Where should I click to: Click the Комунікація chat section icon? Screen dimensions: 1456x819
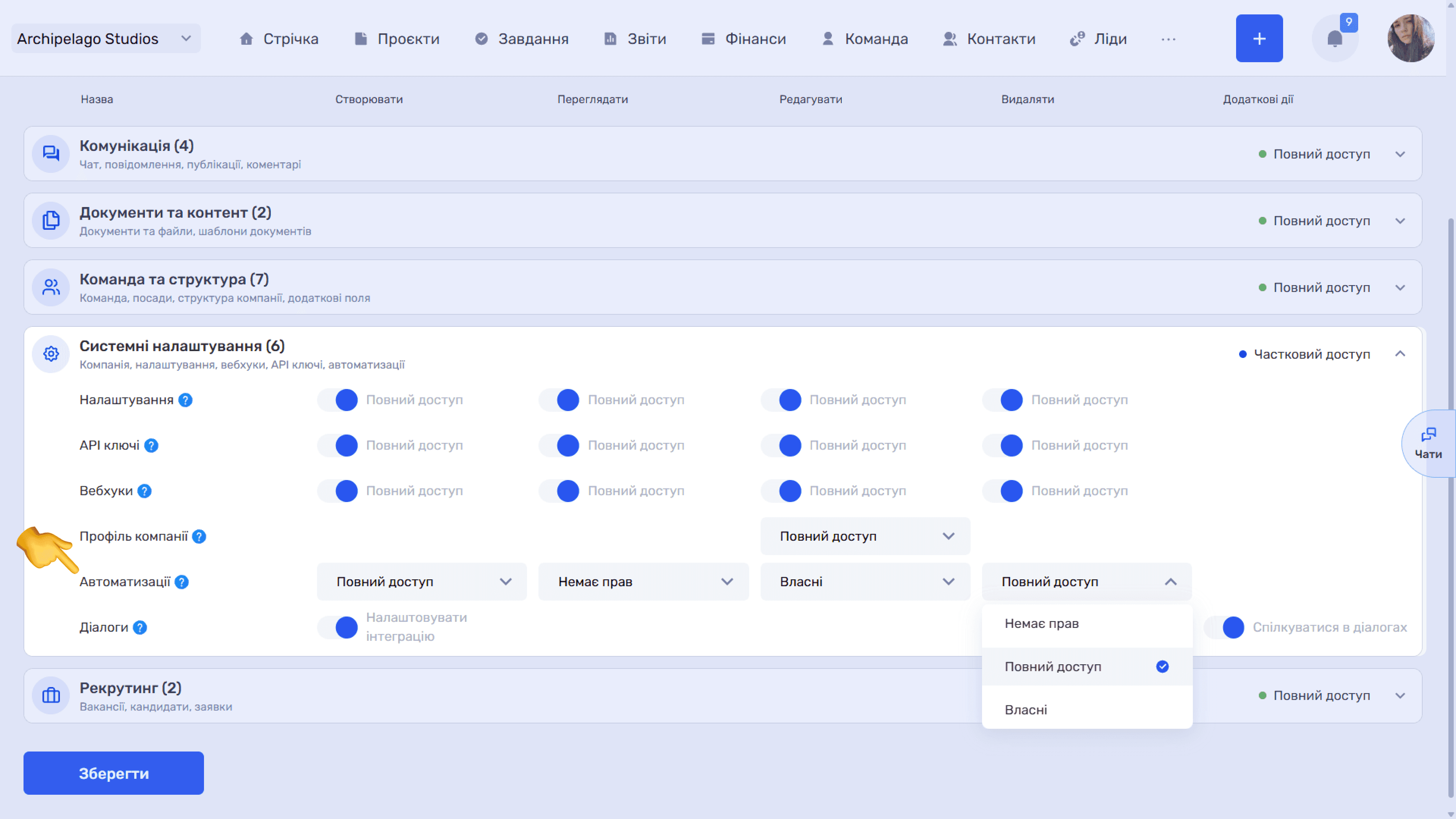point(51,154)
